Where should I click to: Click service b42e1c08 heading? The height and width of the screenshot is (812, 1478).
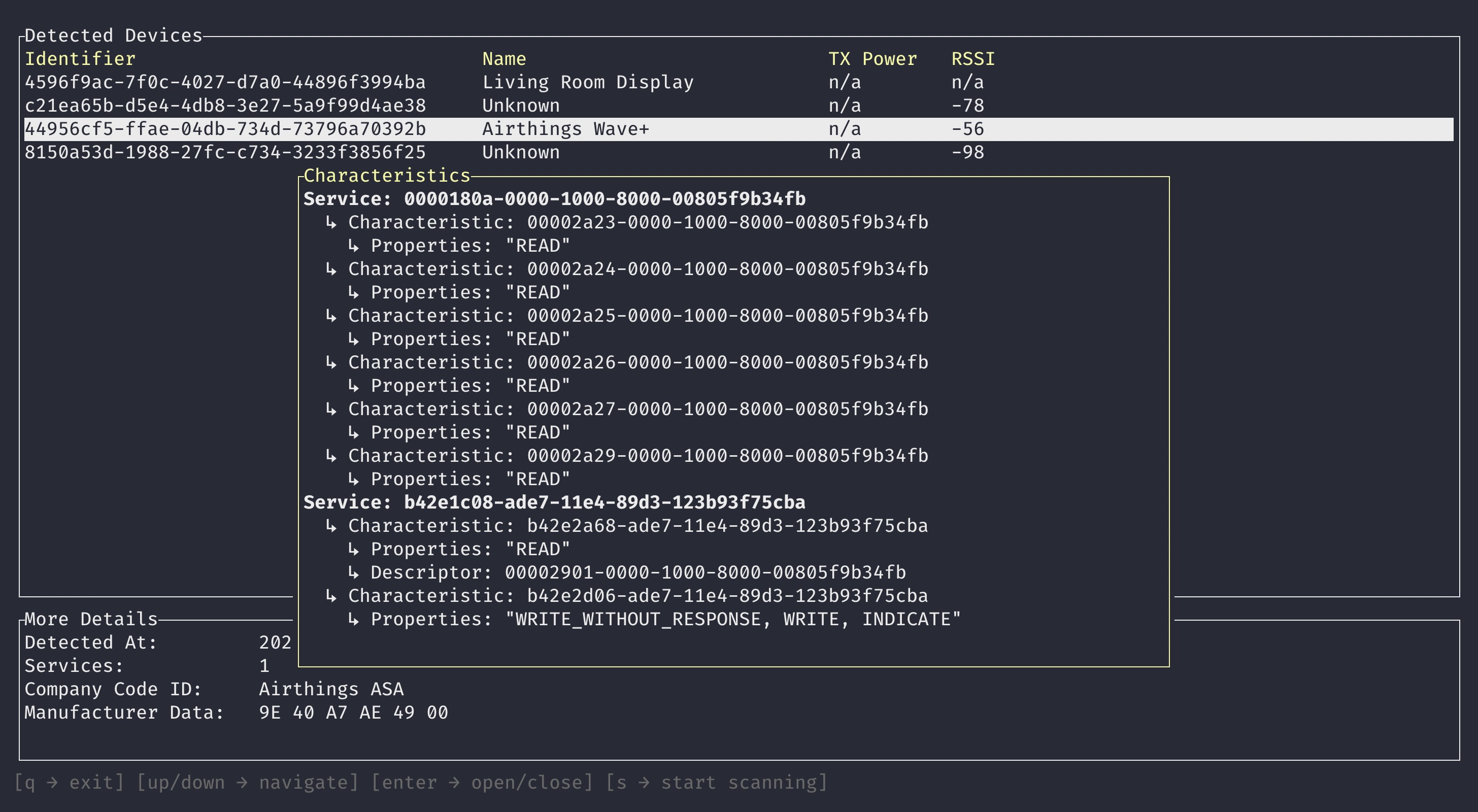[554, 503]
